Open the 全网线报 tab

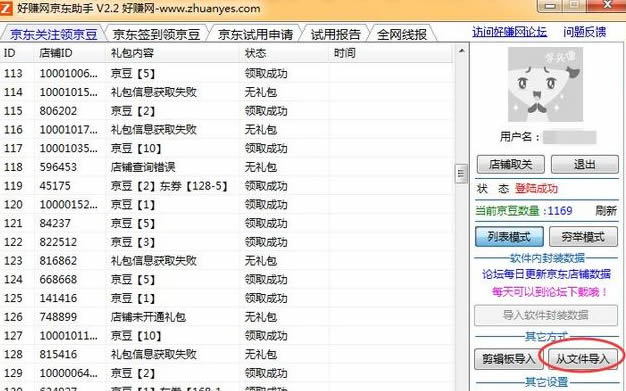(x=402, y=34)
